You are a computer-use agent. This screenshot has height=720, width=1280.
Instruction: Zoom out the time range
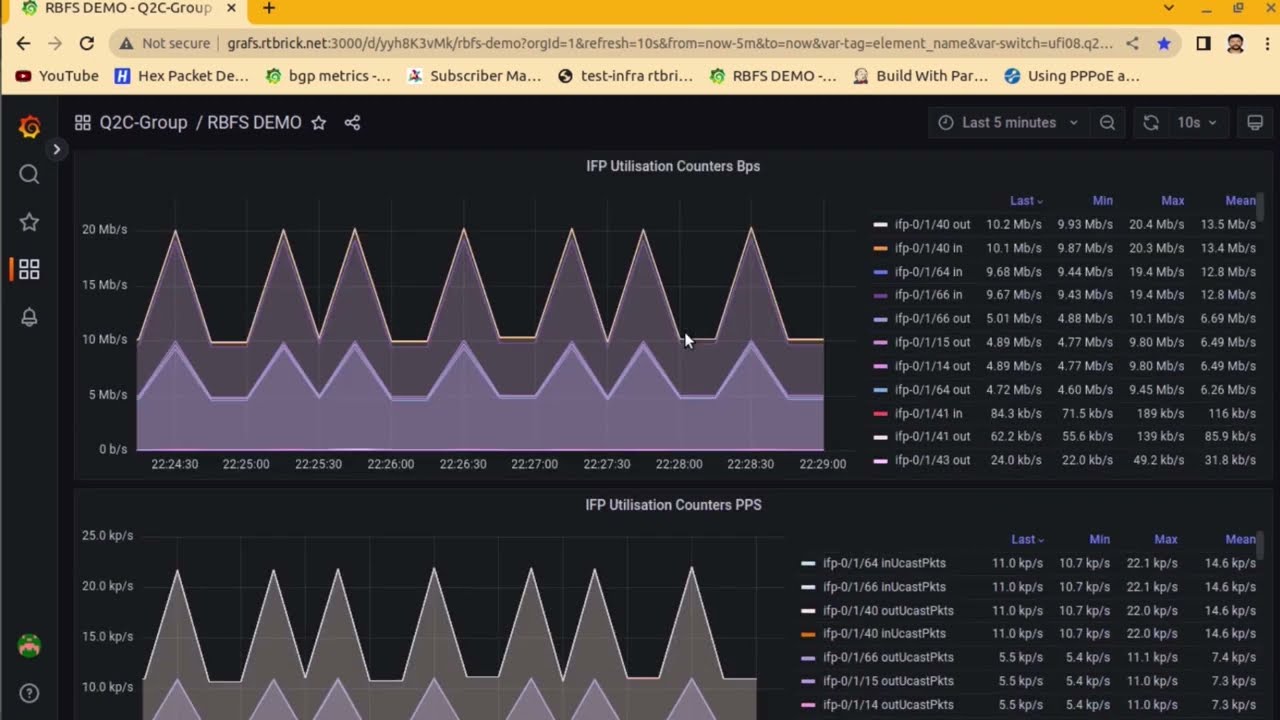1107,123
